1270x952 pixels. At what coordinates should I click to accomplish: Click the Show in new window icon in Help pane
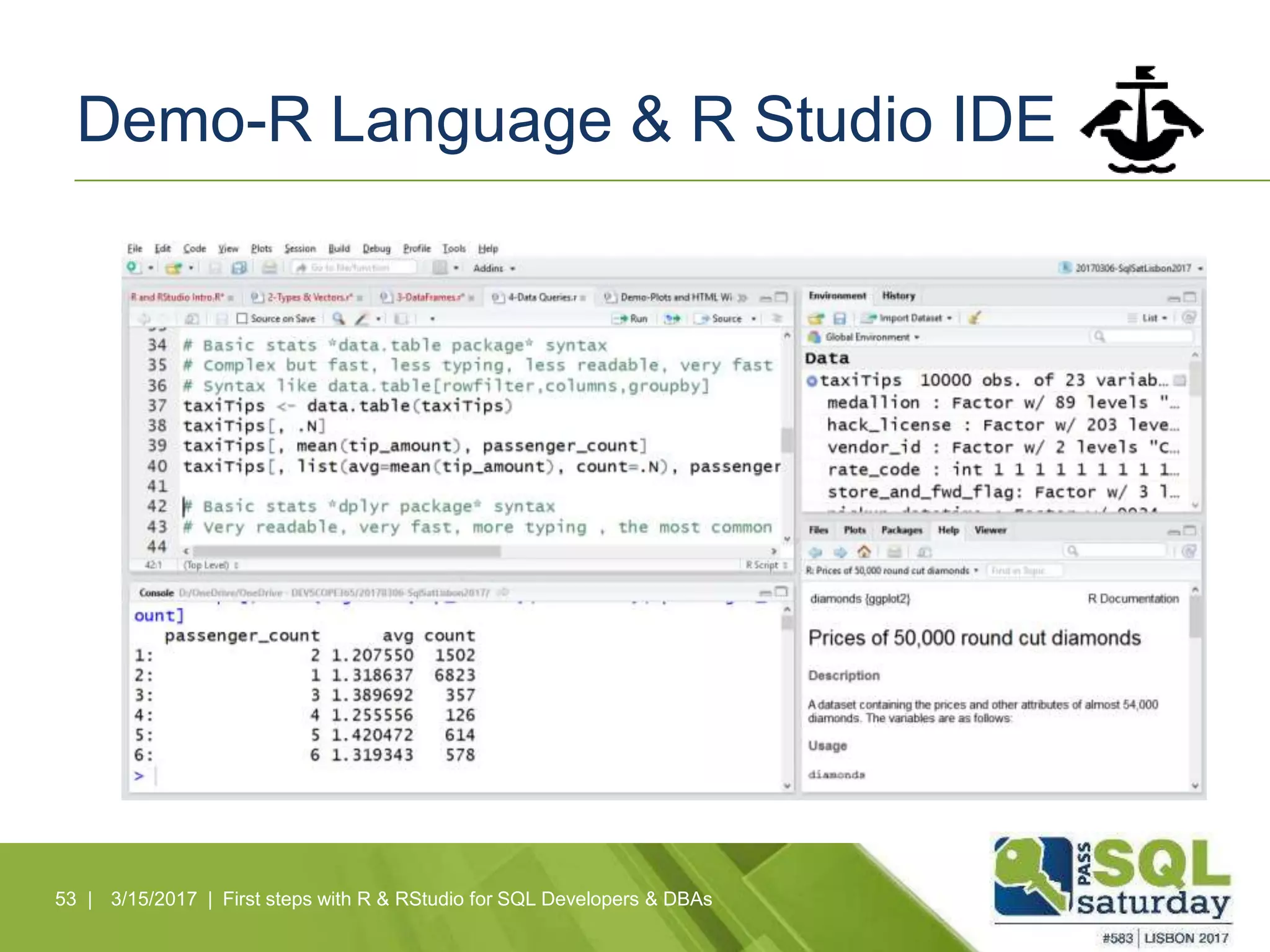point(924,552)
